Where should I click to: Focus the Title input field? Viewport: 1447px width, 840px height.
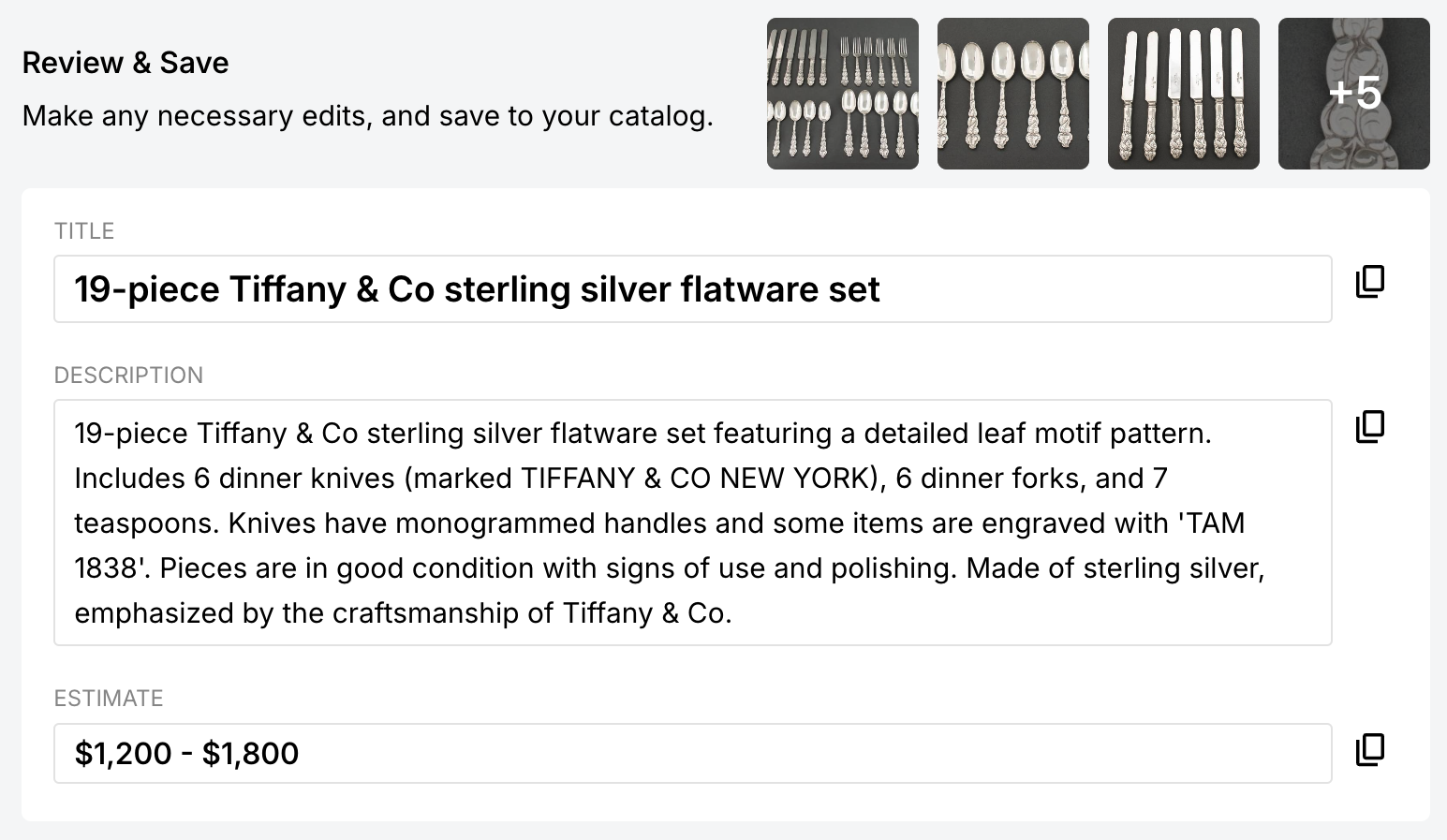tap(1077, 289)
